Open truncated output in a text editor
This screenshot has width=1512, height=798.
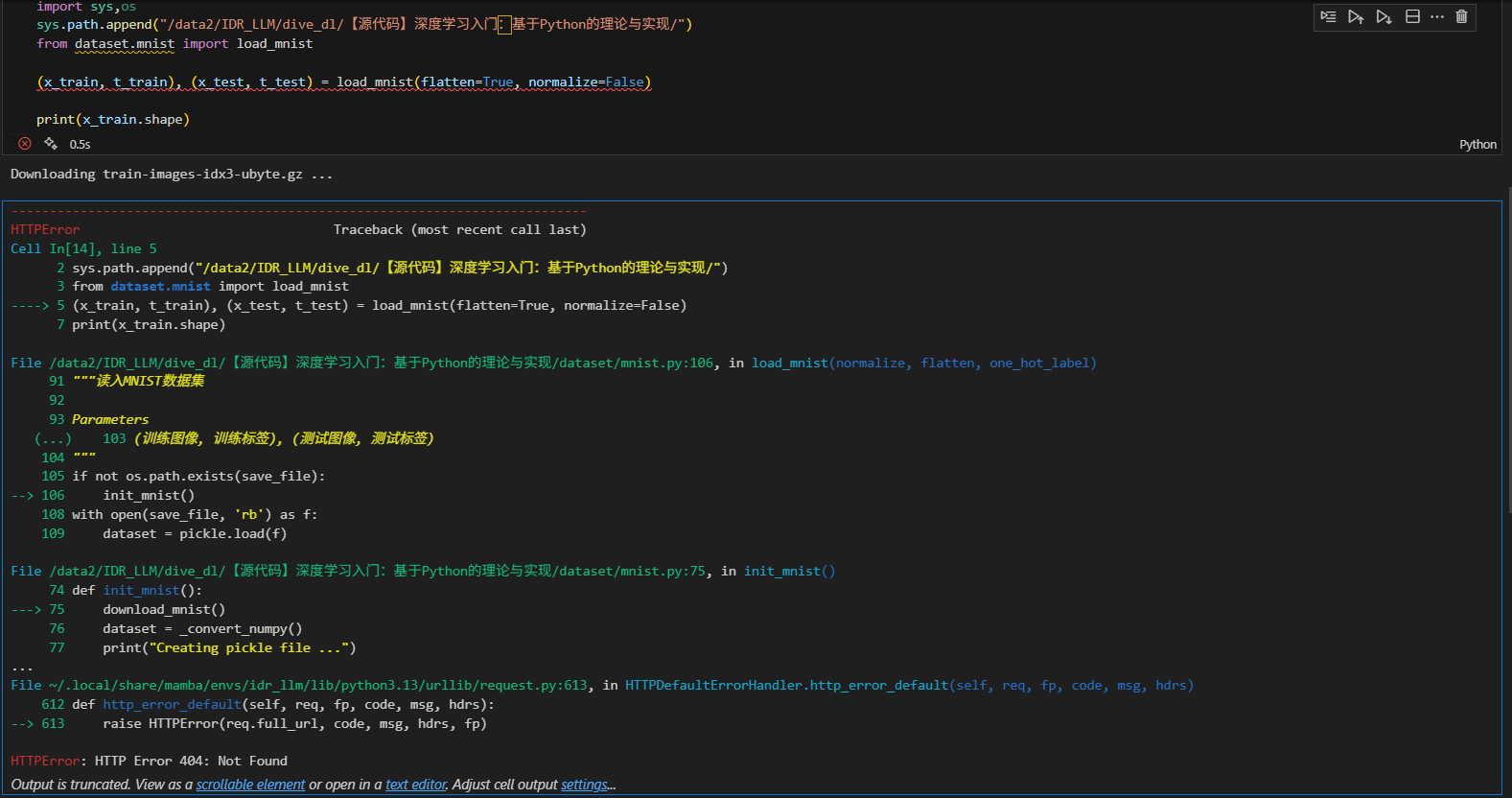click(x=416, y=785)
